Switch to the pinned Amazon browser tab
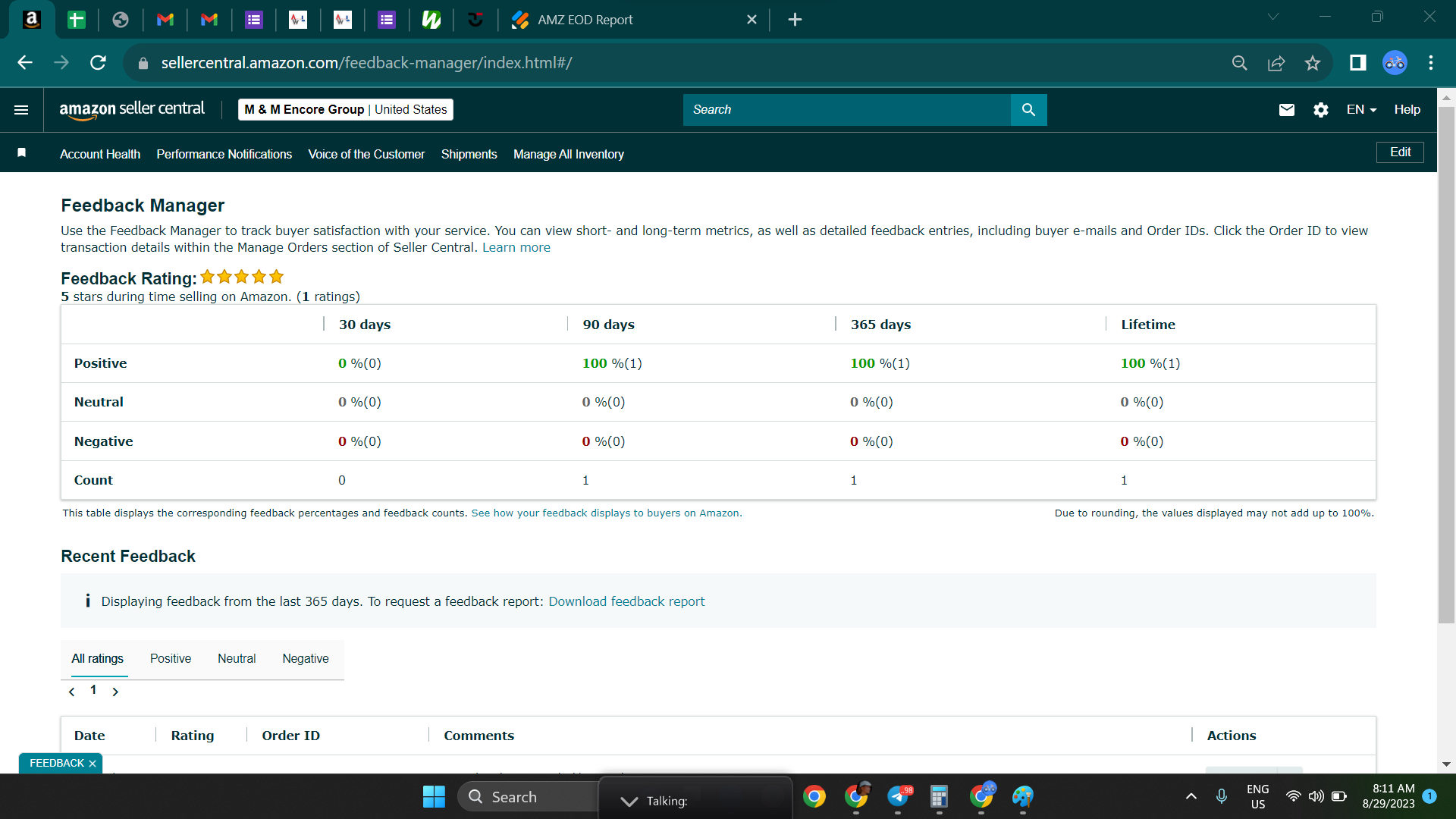 click(32, 20)
